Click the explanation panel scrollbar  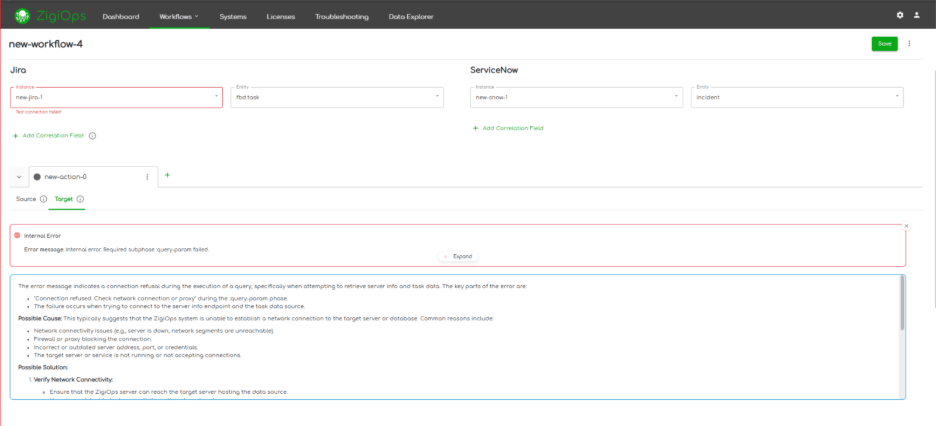pyautogui.click(x=902, y=303)
